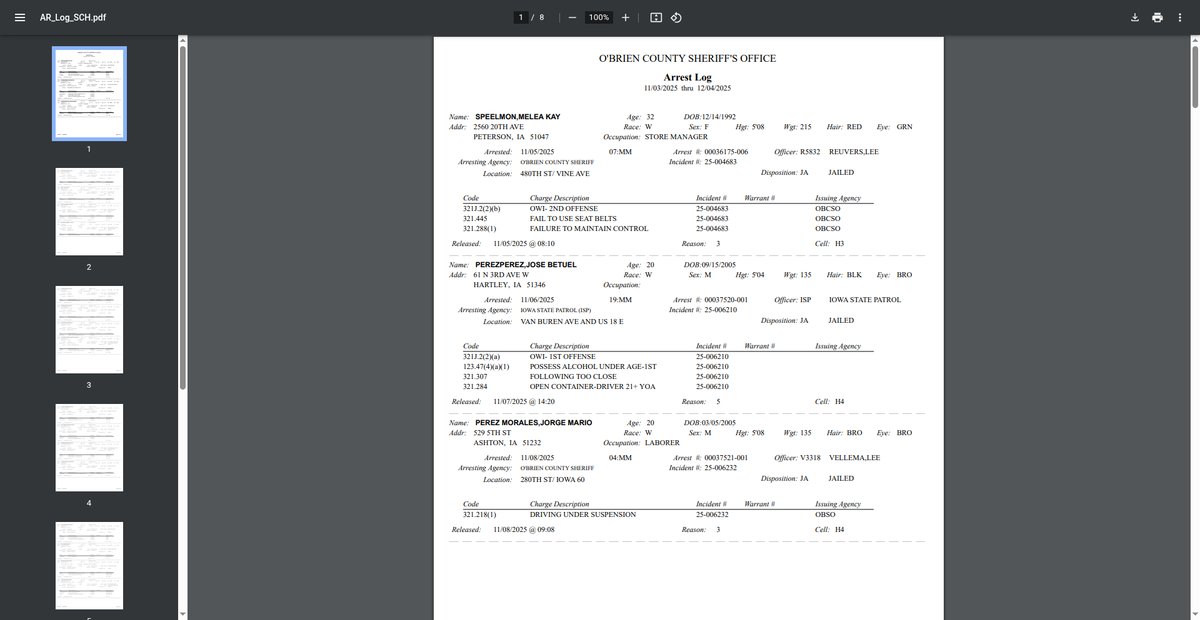The image size is (1200, 620).
Task: Select the DRIVING UNDER SUSPENSION charge
Action: coord(583,514)
